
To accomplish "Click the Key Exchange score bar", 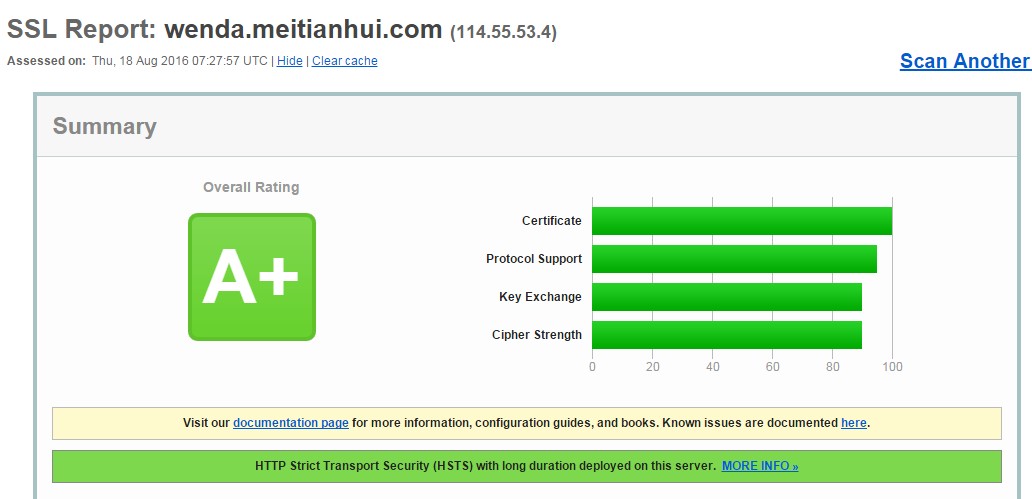I will 726,297.
